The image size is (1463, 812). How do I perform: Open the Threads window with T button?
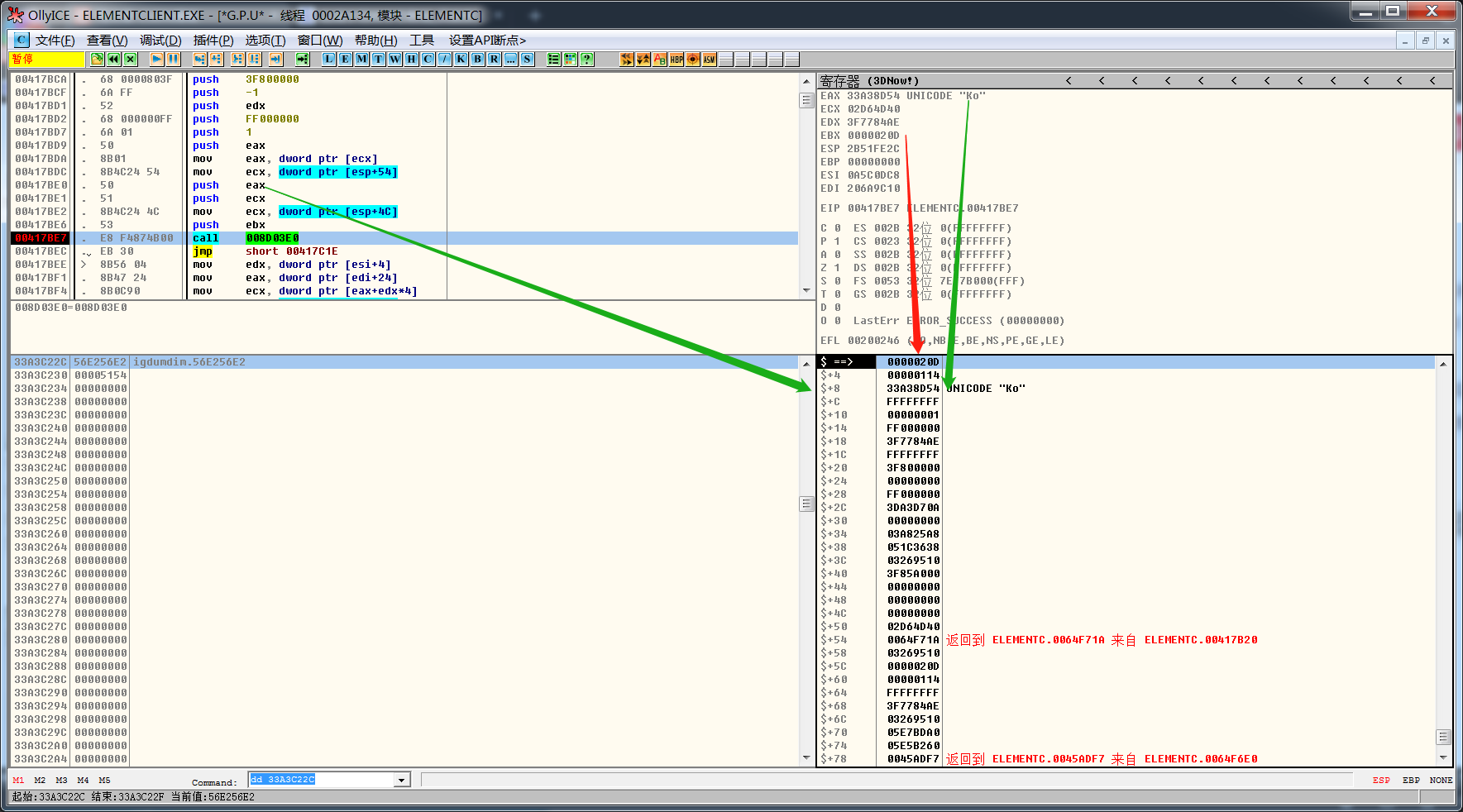pos(379,59)
